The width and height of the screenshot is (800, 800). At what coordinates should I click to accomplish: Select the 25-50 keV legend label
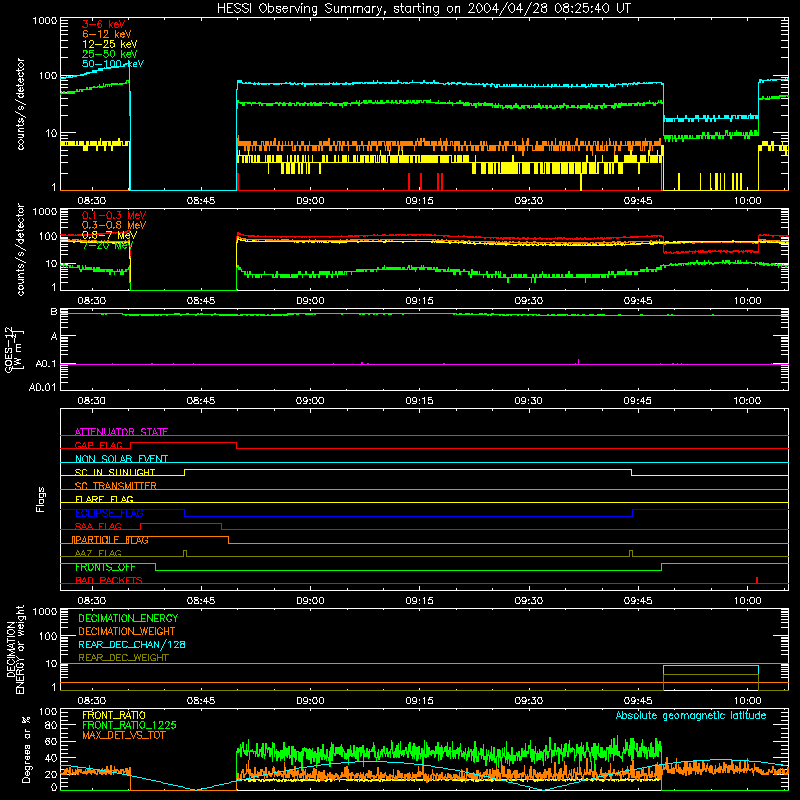point(110,54)
